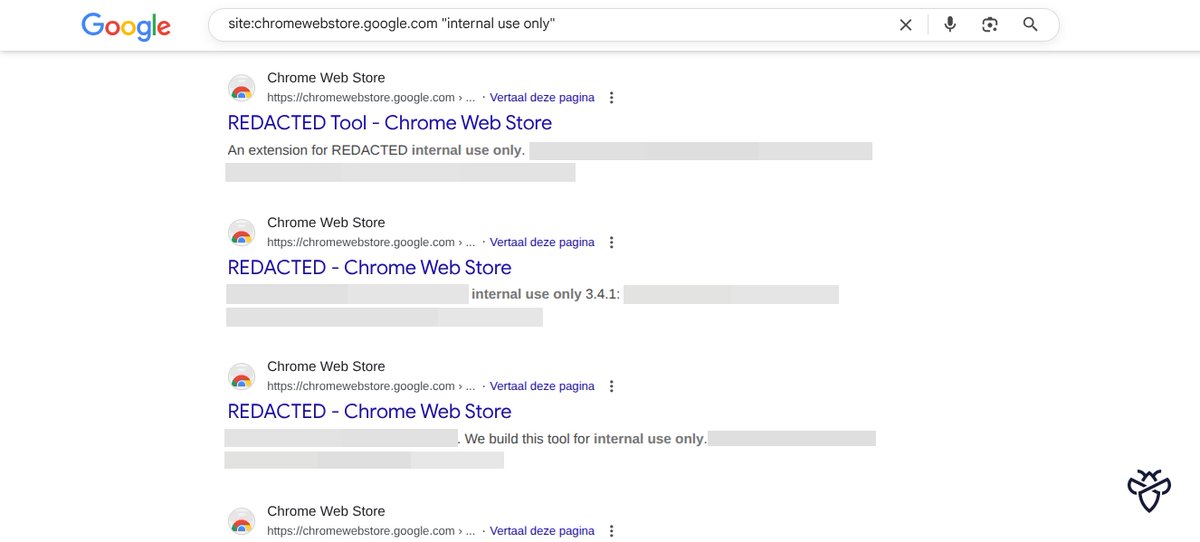Click chromewebstore URL under first result's site name
The height and width of the screenshot is (542, 1200).
[x=371, y=98]
